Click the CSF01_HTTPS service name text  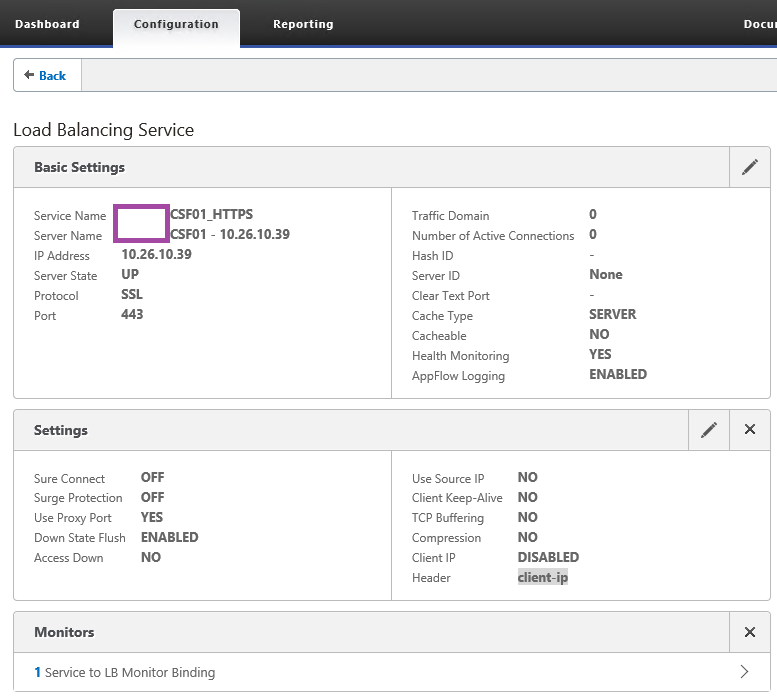coord(211,214)
